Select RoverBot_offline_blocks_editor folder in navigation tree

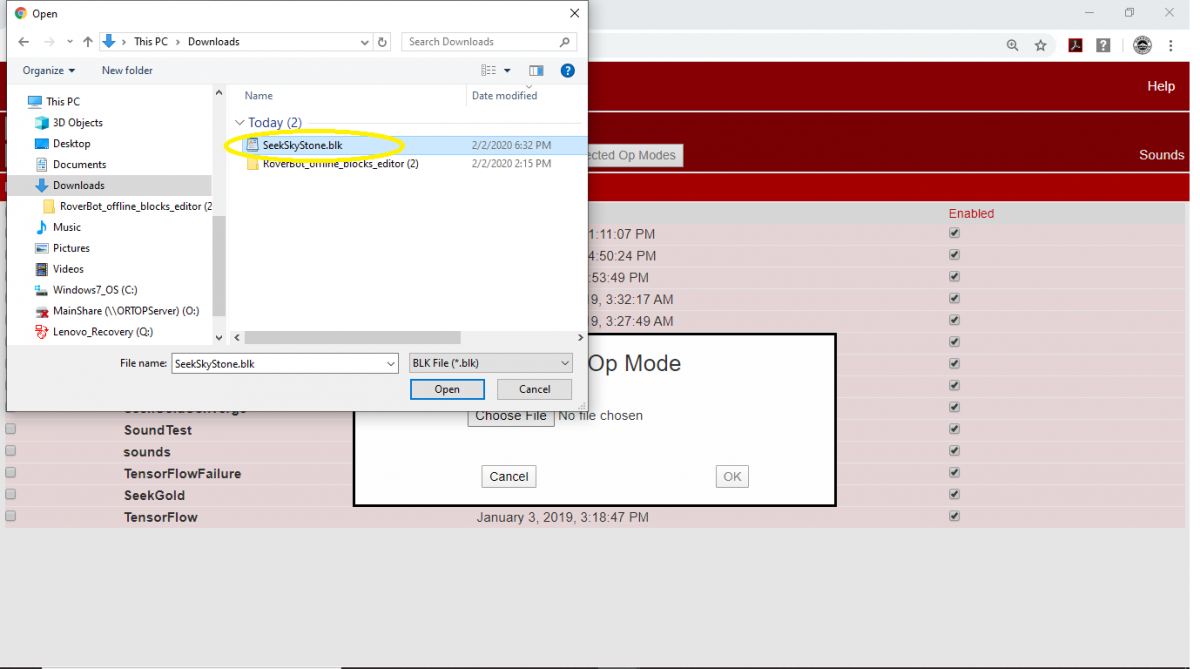pyautogui.click(x=128, y=206)
